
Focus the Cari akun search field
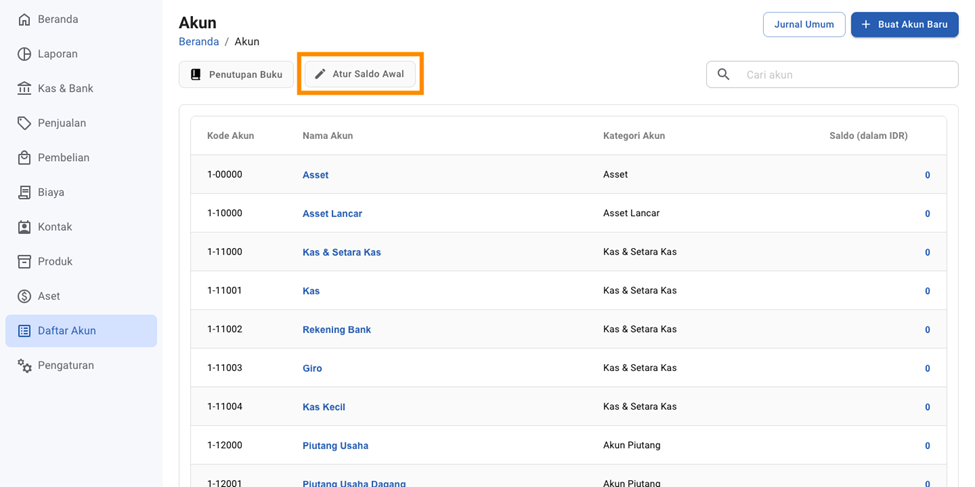point(845,74)
